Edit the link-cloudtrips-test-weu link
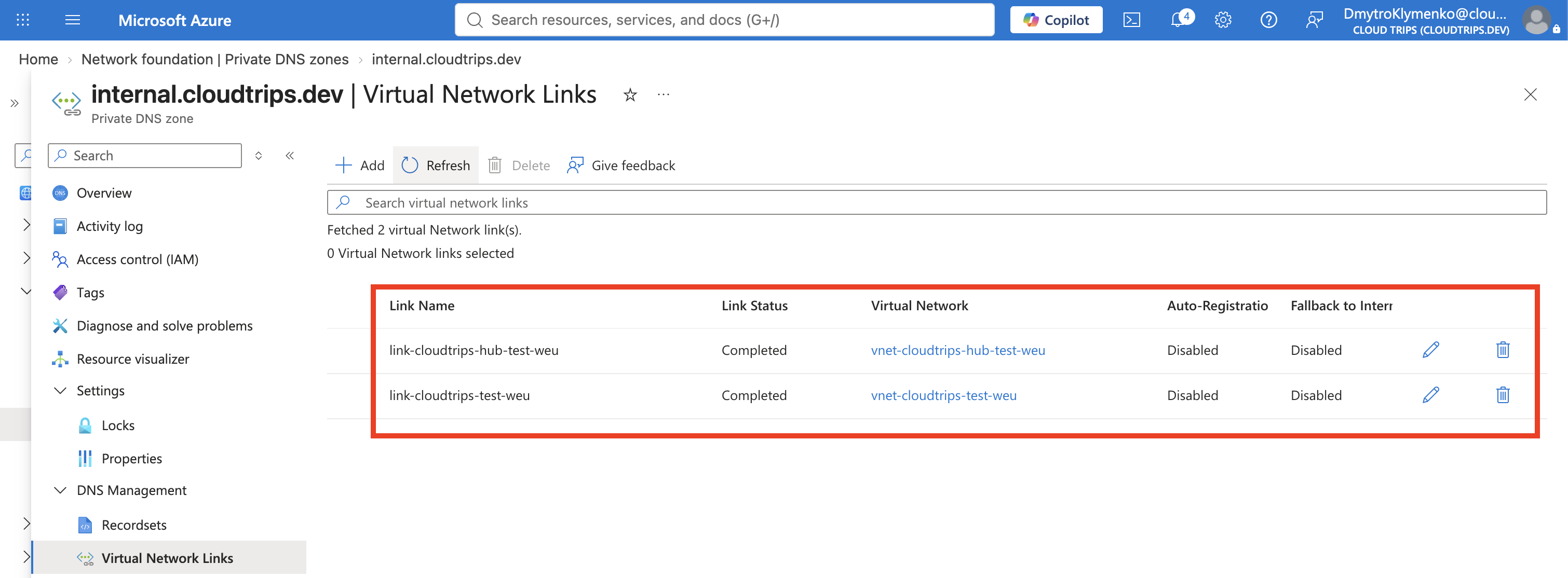1568x578 pixels. [1430, 395]
